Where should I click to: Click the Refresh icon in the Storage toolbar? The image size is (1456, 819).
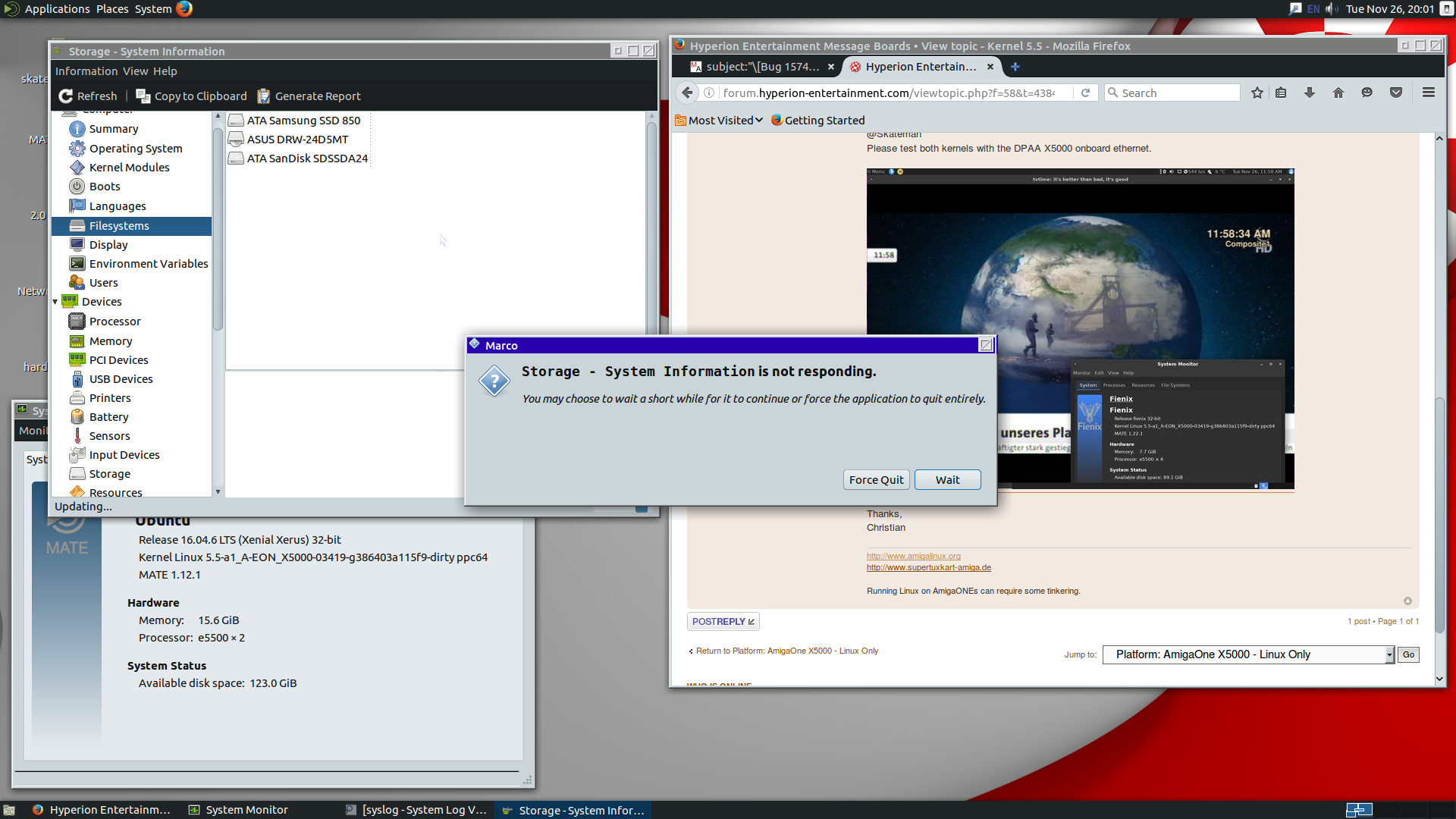[x=66, y=96]
